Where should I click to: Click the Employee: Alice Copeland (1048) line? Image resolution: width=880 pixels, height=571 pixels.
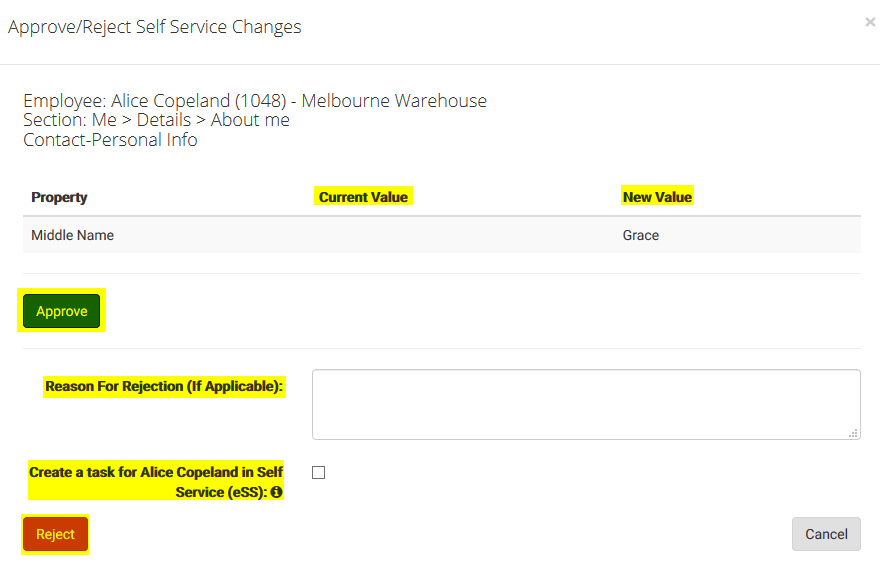pos(255,101)
